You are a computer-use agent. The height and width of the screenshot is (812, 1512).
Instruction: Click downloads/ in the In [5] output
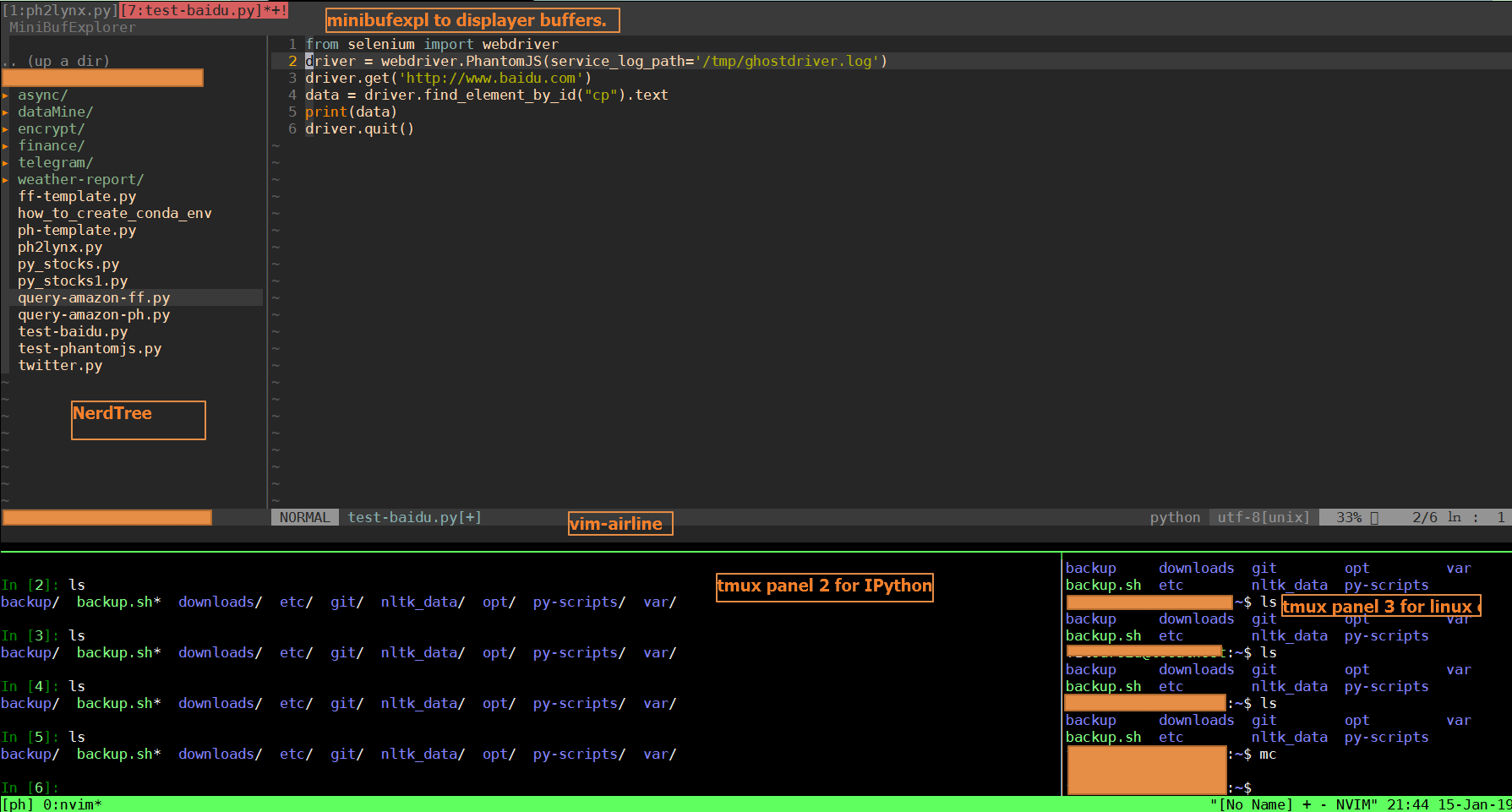pos(221,755)
